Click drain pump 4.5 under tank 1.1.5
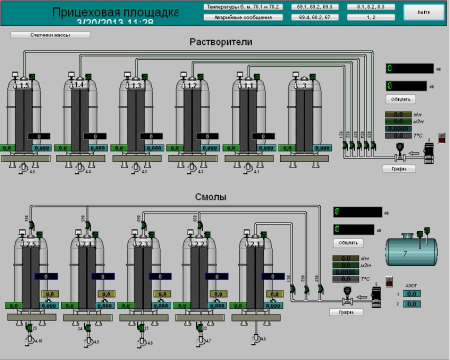Screen dimensions: 450x360 23,168
